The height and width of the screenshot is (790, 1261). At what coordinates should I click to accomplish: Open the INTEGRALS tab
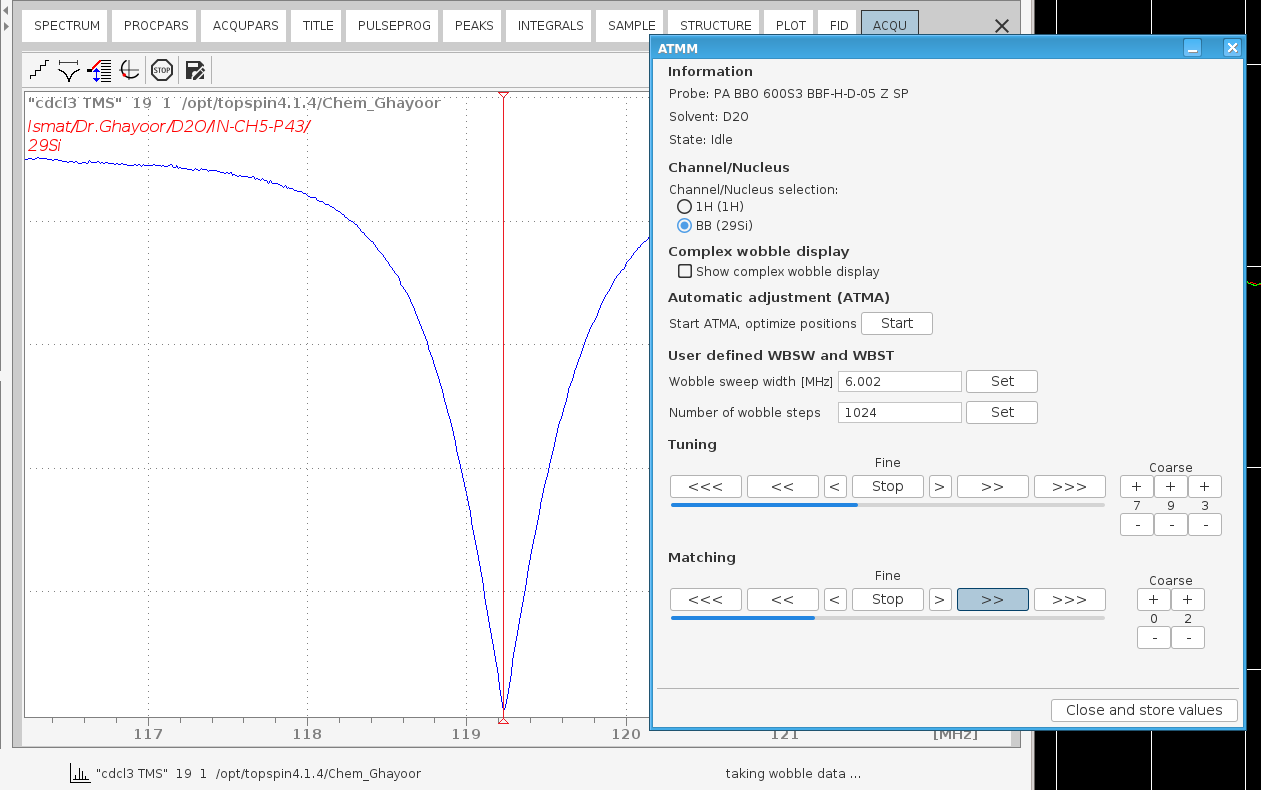pos(550,26)
